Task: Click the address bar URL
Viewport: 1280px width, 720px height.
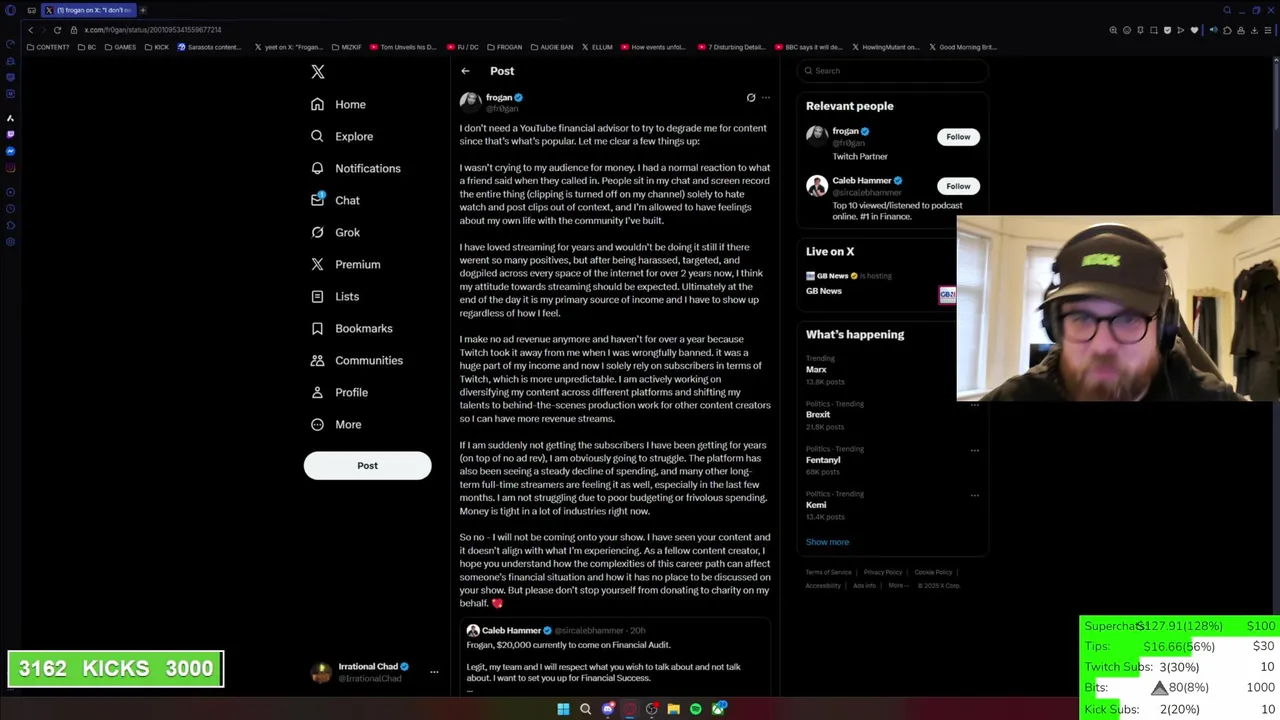Action: (x=152, y=30)
